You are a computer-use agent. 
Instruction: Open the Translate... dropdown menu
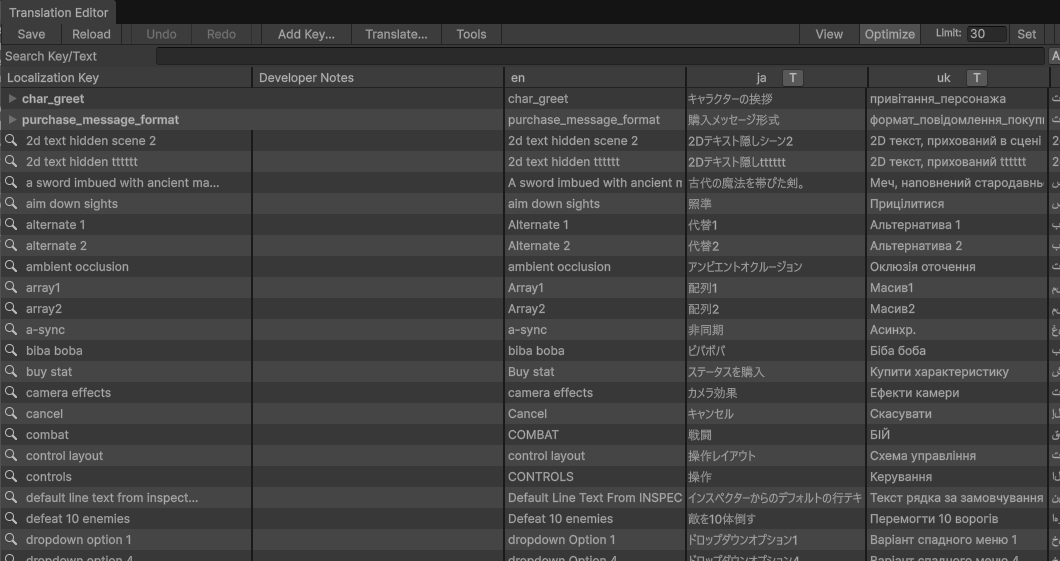[396, 34]
